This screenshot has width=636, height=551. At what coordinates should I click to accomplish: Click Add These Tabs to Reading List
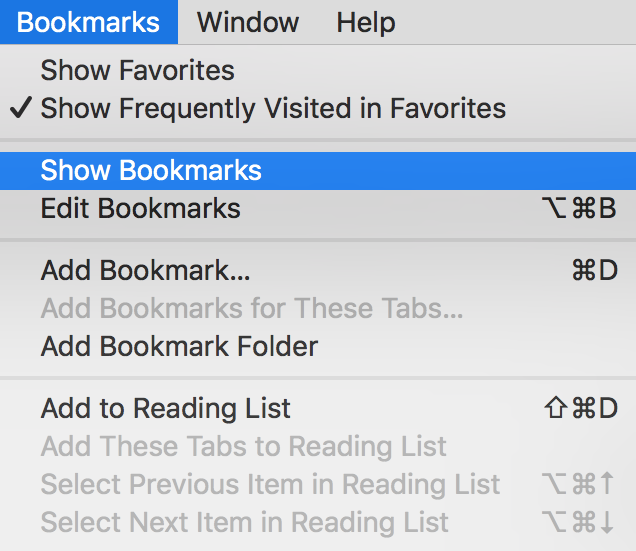coord(243,447)
